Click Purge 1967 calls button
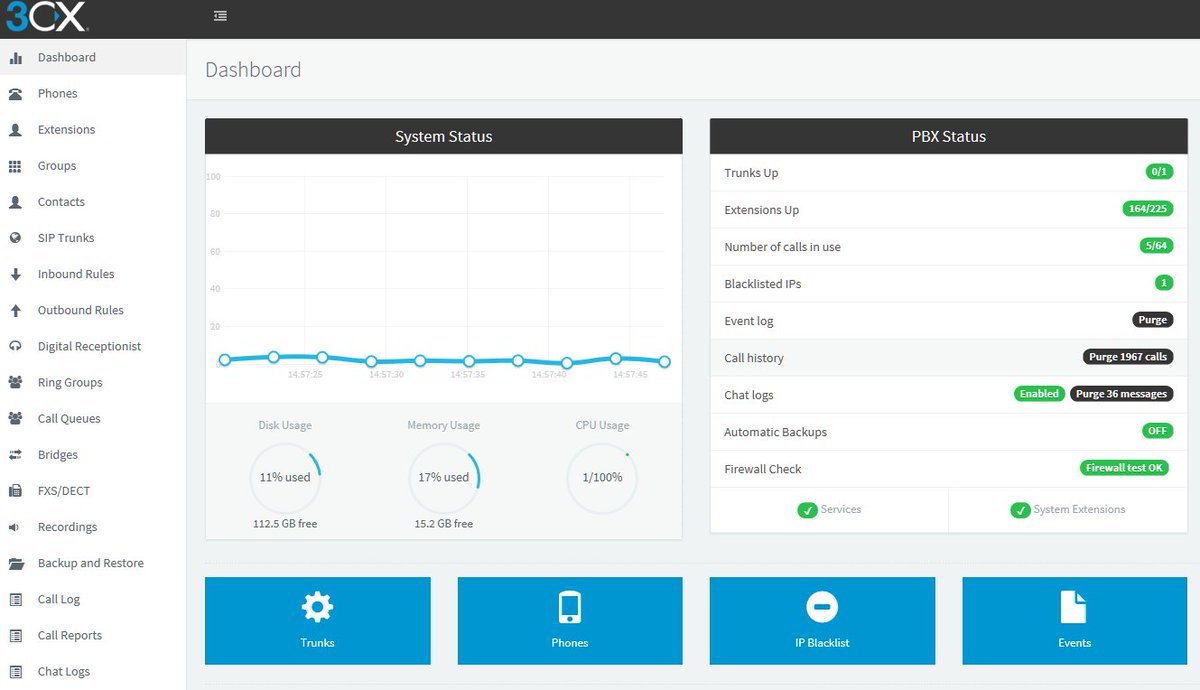The image size is (1200, 690). [1128, 357]
